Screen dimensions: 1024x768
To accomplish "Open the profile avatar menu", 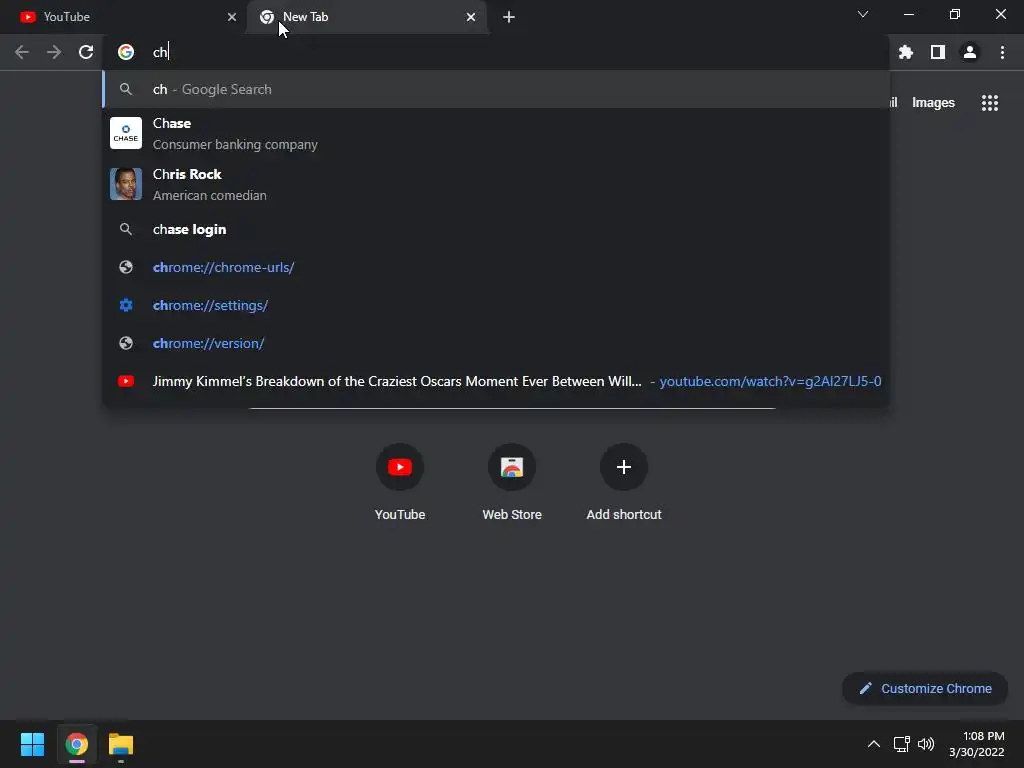I will [970, 52].
